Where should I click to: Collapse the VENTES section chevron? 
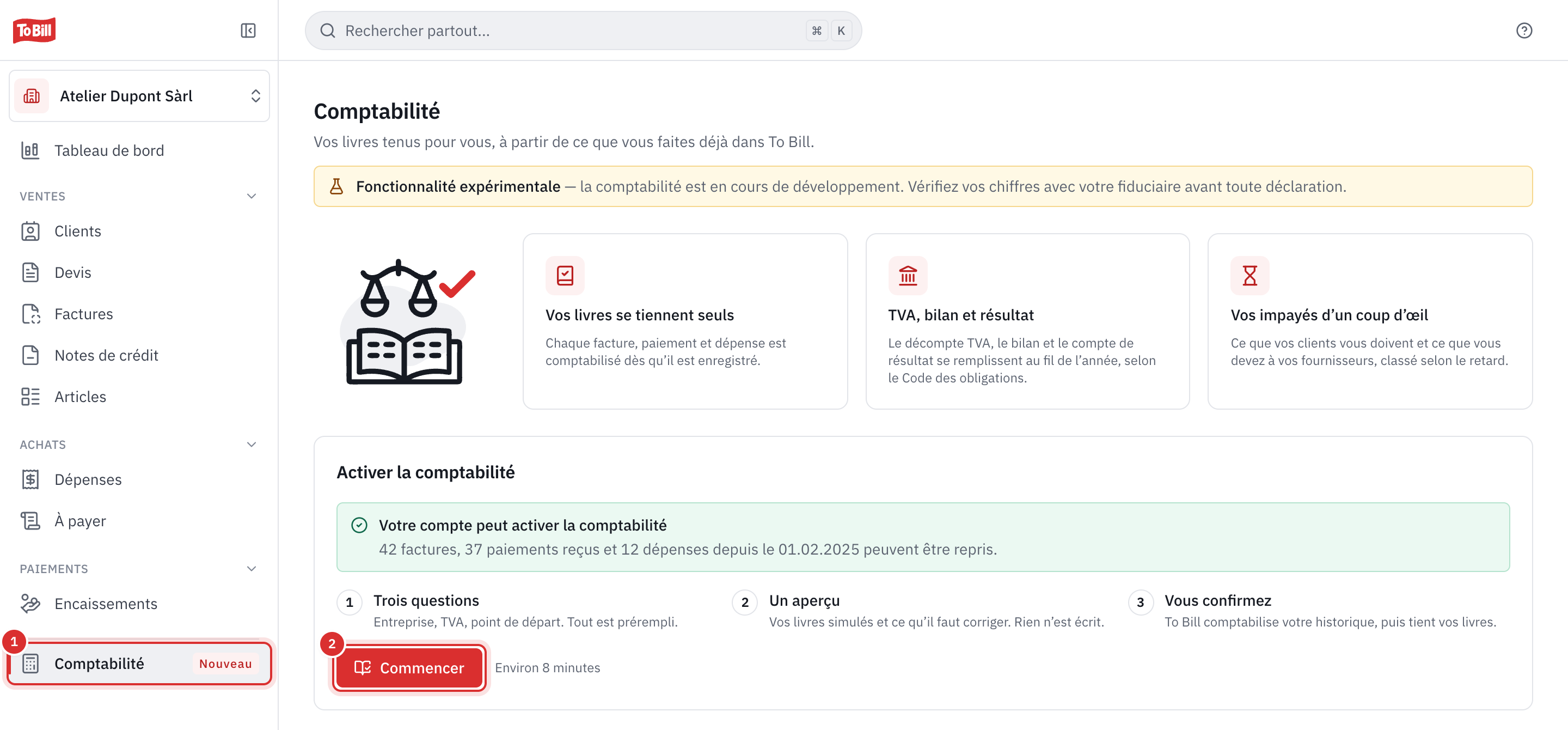(252, 196)
